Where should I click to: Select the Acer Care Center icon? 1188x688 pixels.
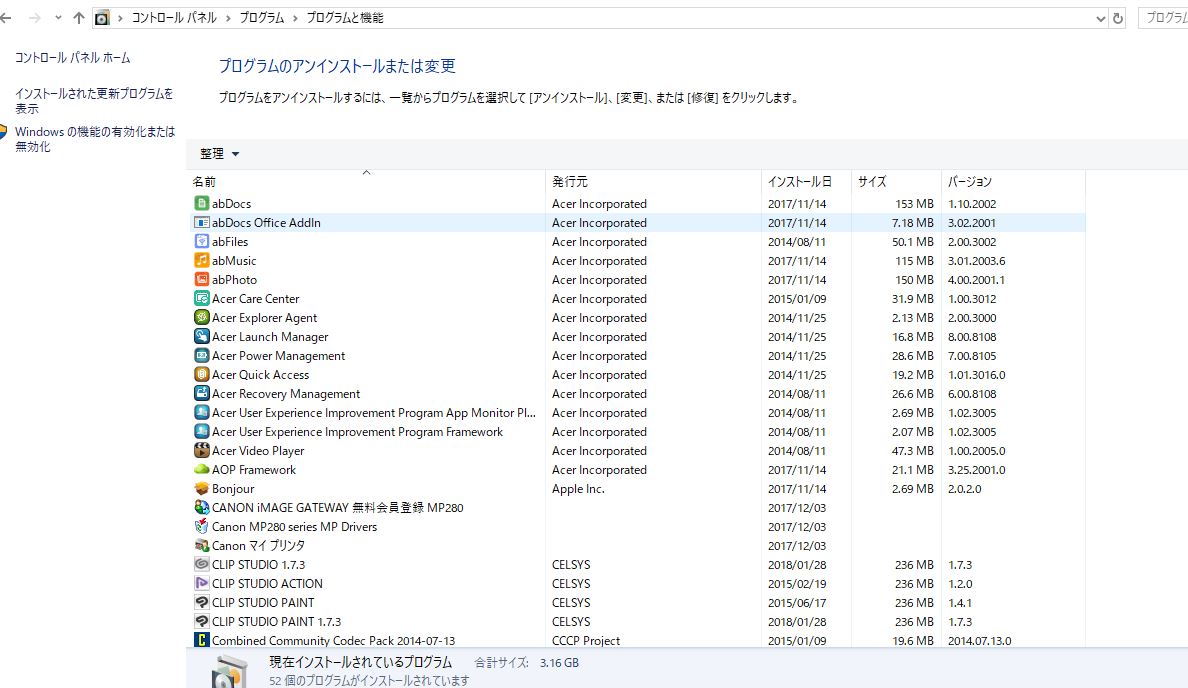click(201, 299)
